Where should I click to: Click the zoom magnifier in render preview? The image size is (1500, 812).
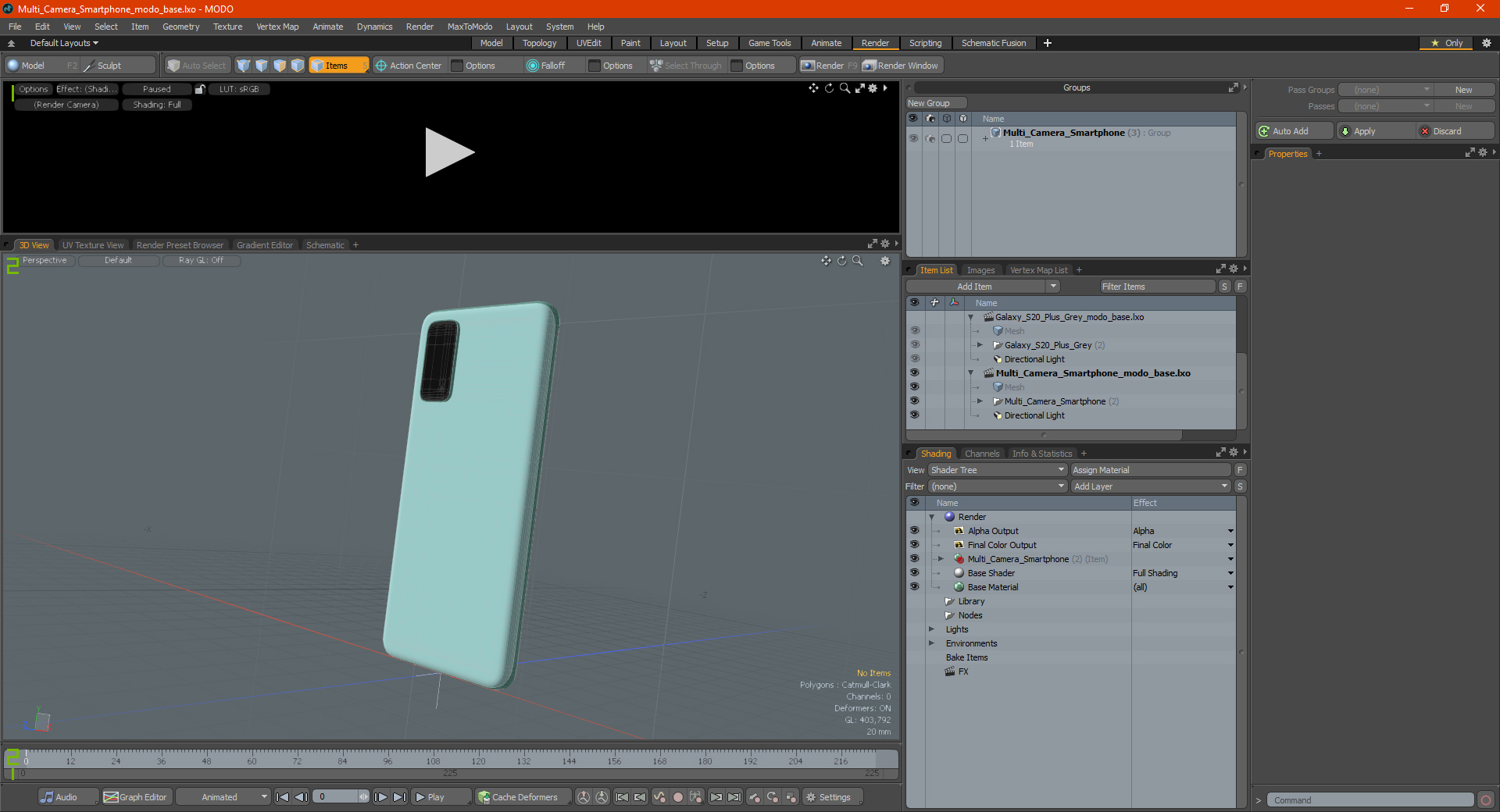click(845, 88)
